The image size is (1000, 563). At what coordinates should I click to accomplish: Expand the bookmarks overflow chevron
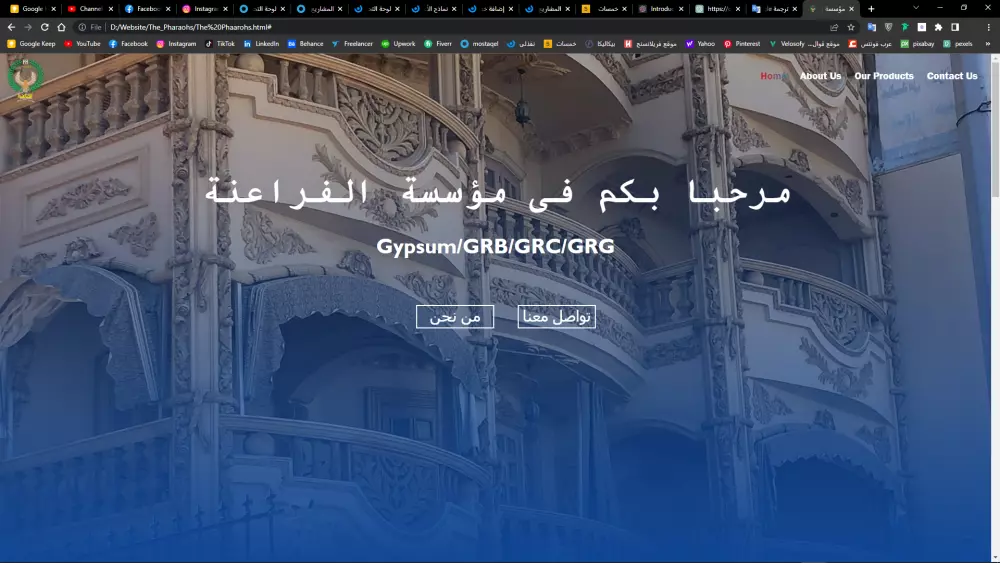tap(988, 44)
